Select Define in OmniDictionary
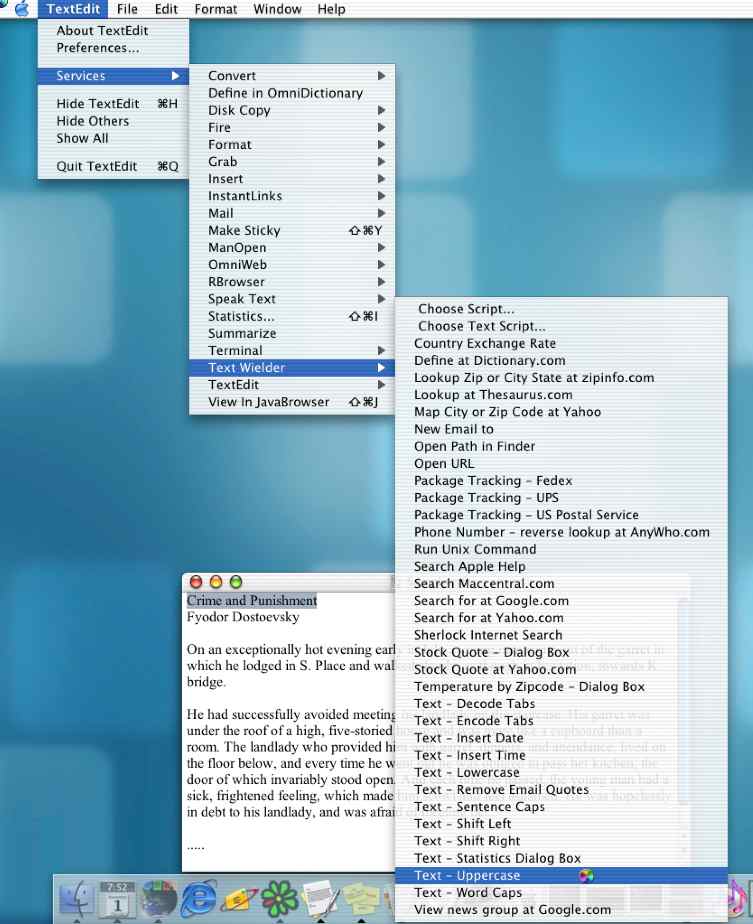The height and width of the screenshot is (924, 753). tap(292, 93)
